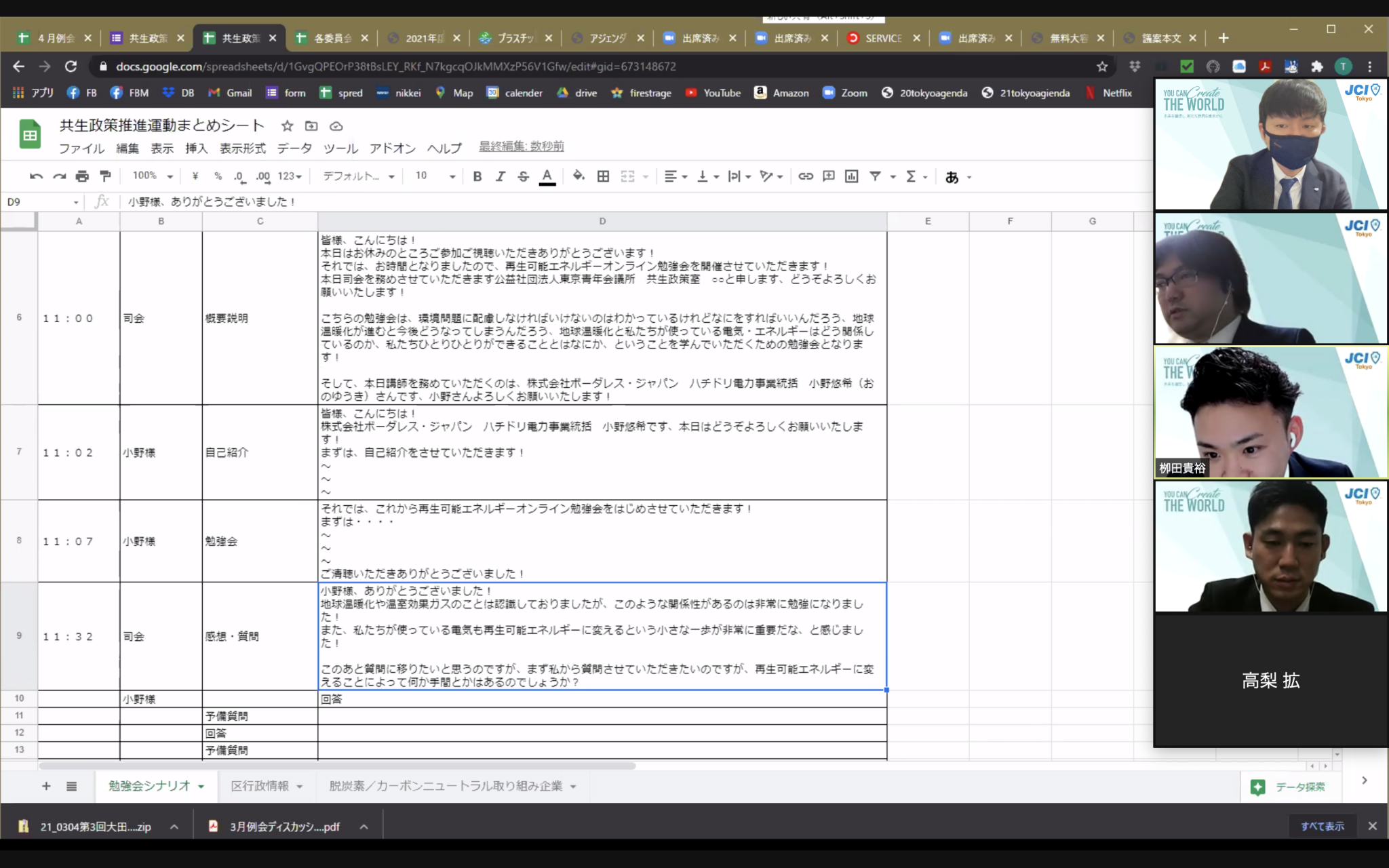Open the 100% zoom dropdown
This screenshot has height=868, width=1389.
pyautogui.click(x=153, y=176)
